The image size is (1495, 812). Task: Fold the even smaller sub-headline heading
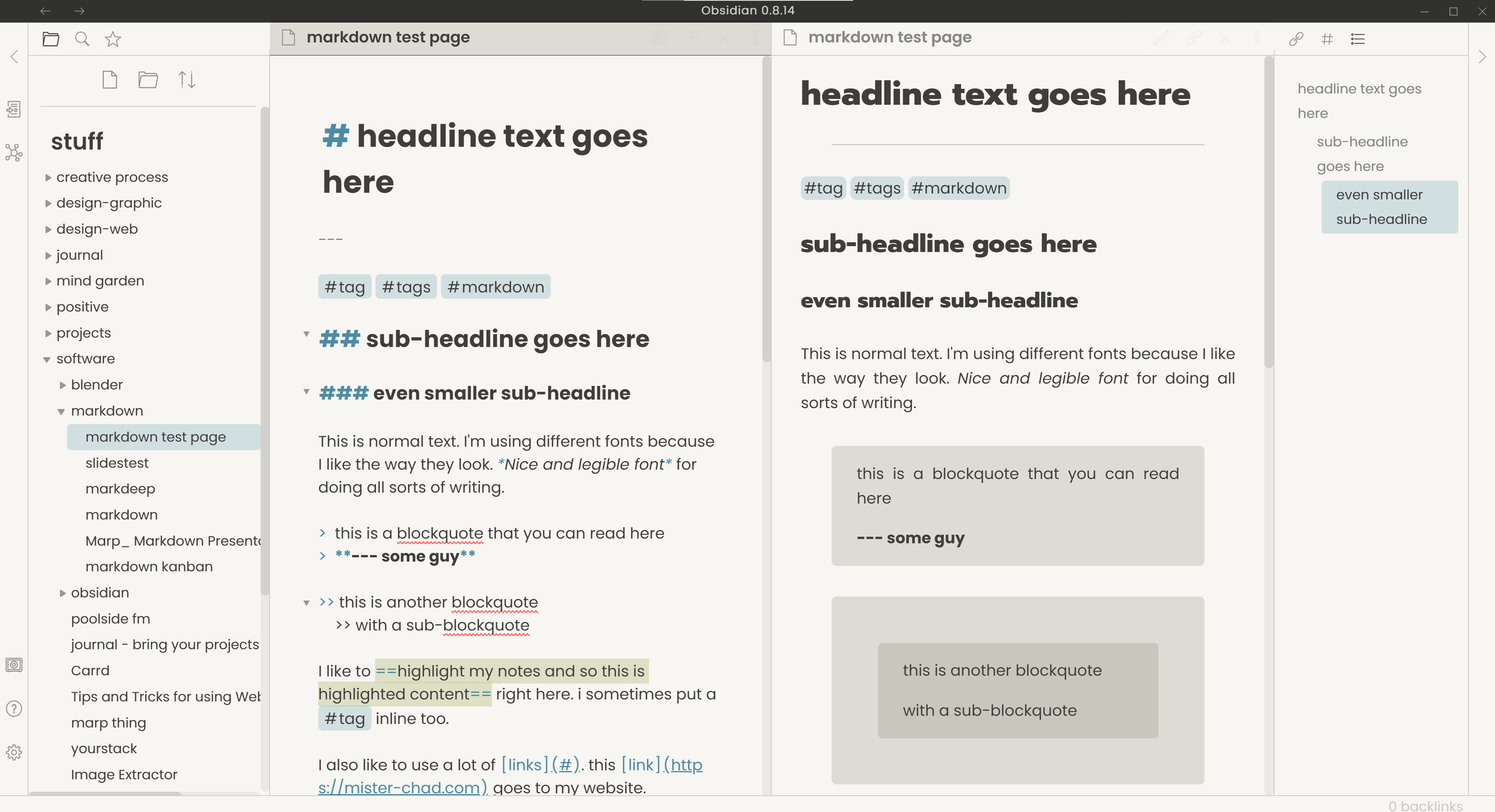point(307,392)
